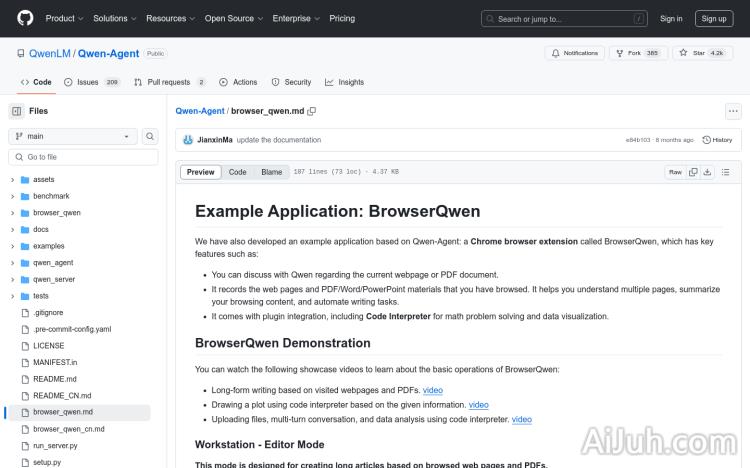Image resolution: width=750 pixels, height=468 pixels.
Task: Go to the Pricing page
Action: [342, 18]
